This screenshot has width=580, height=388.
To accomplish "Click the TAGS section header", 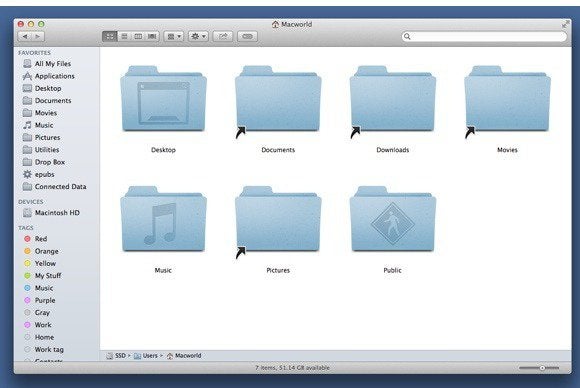I will 26,228.
